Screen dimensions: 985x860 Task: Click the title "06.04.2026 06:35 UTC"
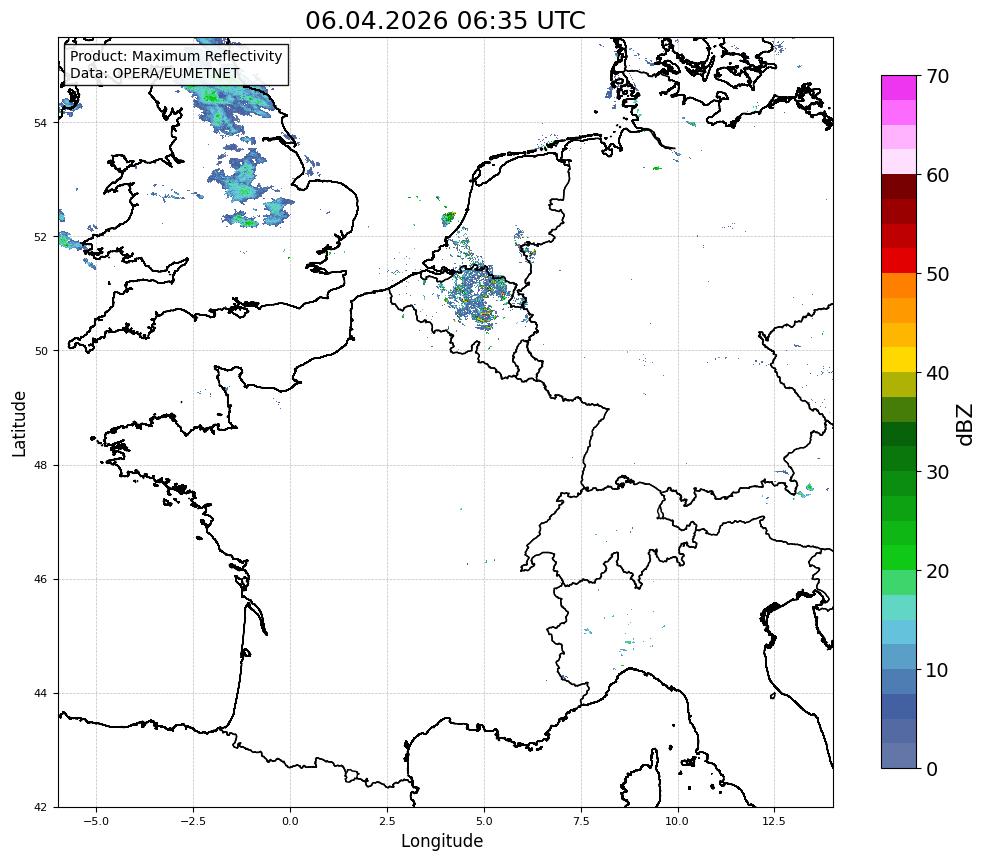pyautogui.click(x=445, y=20)
